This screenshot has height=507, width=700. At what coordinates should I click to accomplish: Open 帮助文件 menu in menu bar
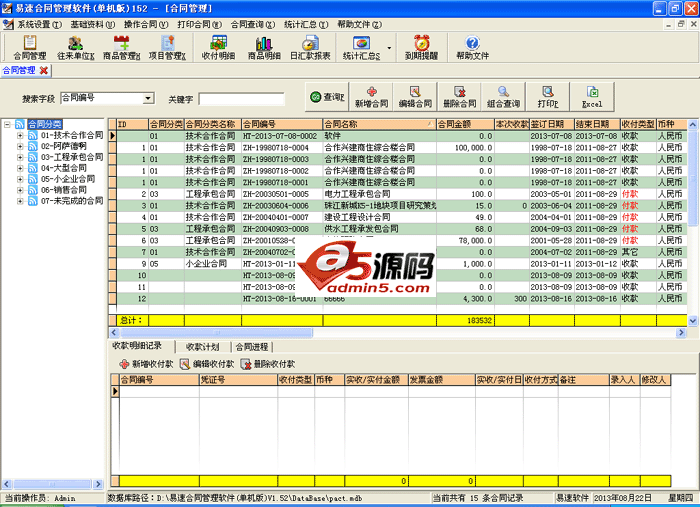click(x=359, y=25)
